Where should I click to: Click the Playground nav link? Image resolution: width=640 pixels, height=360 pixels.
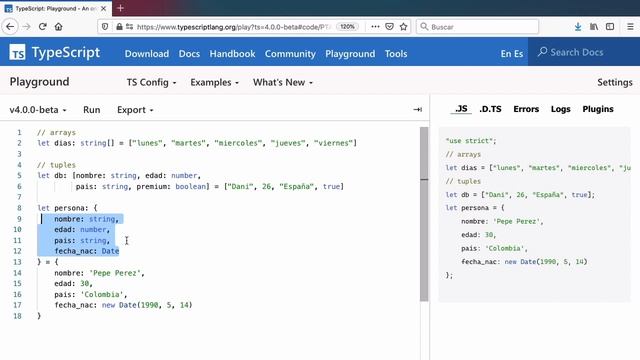[x=350, y=54]
